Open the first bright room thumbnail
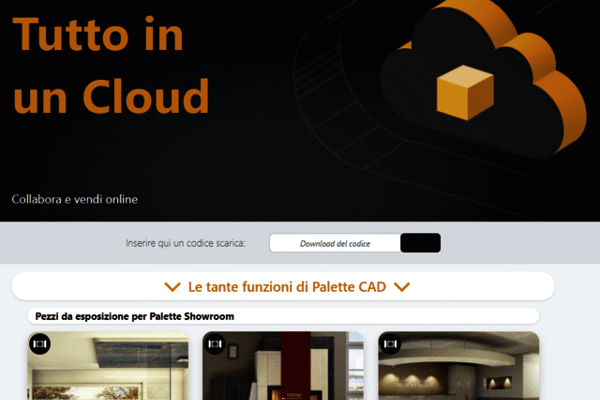 108,366
